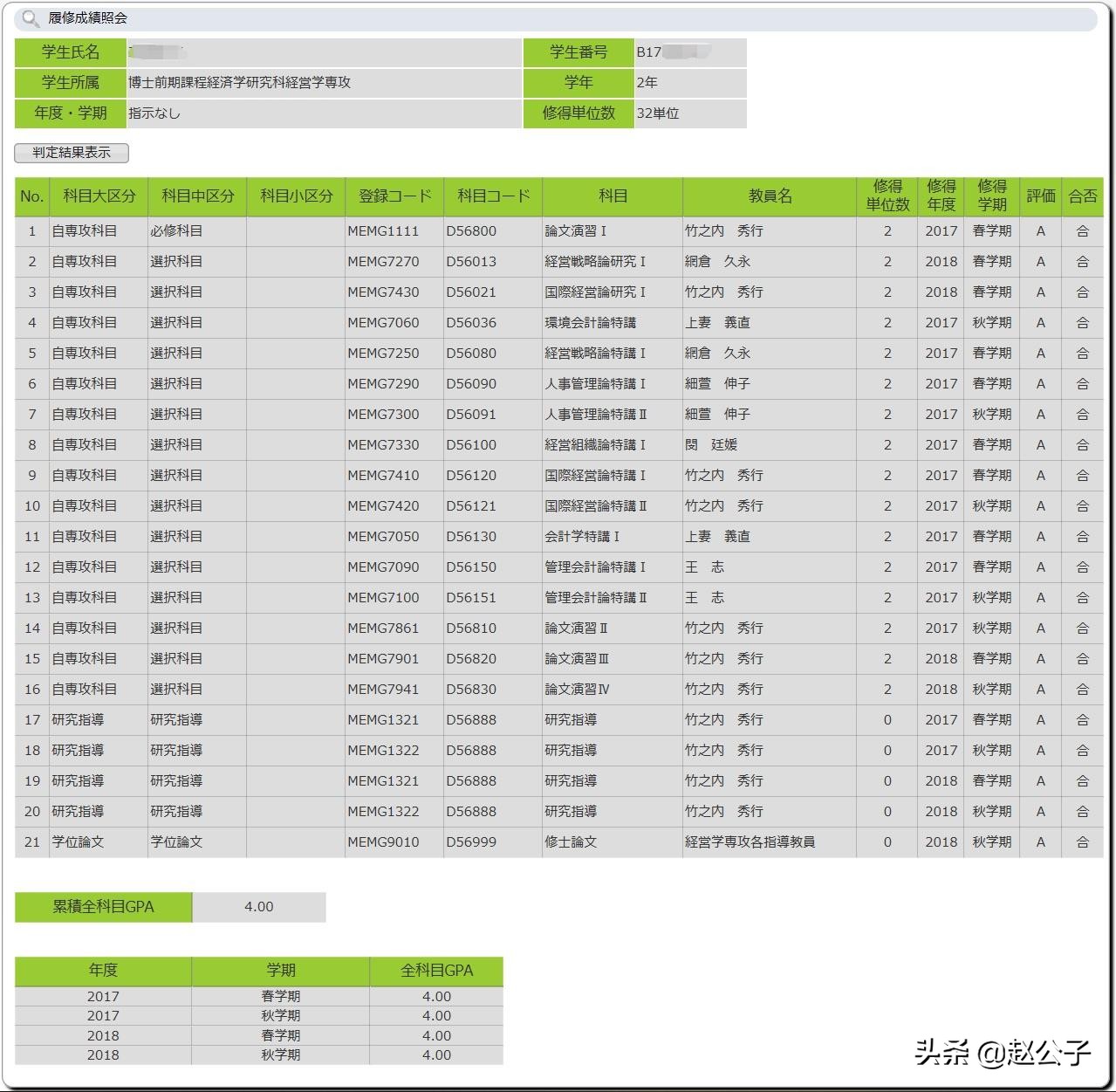This screenshot has width=1116, height=1092.
Task: Click instructor name 閔 廷媛
Action: [711, 445]
